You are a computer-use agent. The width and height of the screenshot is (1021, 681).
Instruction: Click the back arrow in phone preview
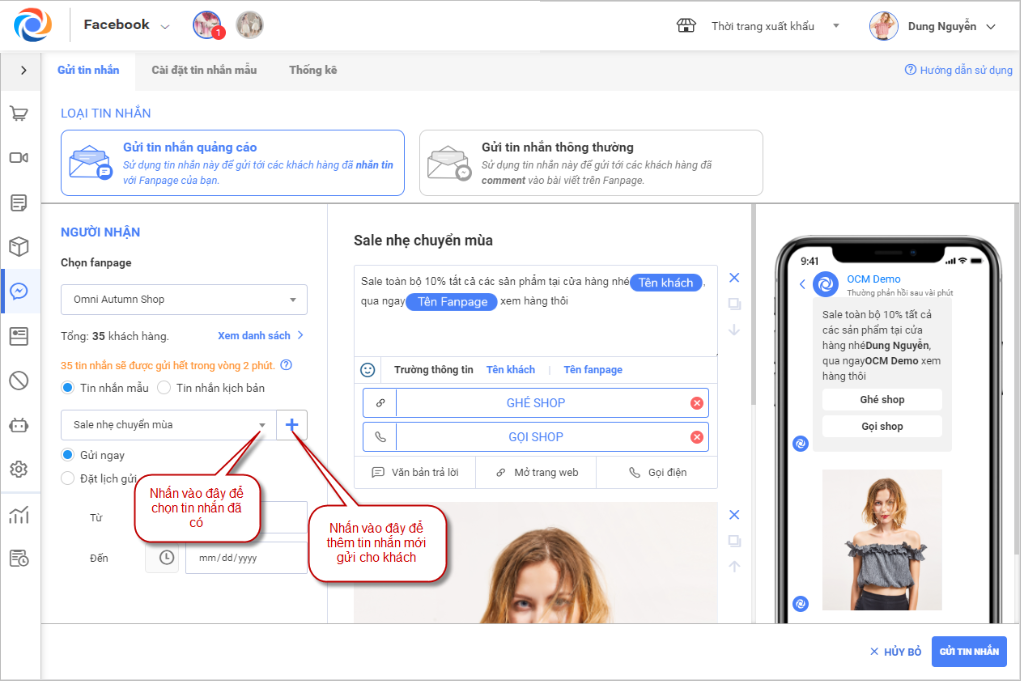click(802, 285)
